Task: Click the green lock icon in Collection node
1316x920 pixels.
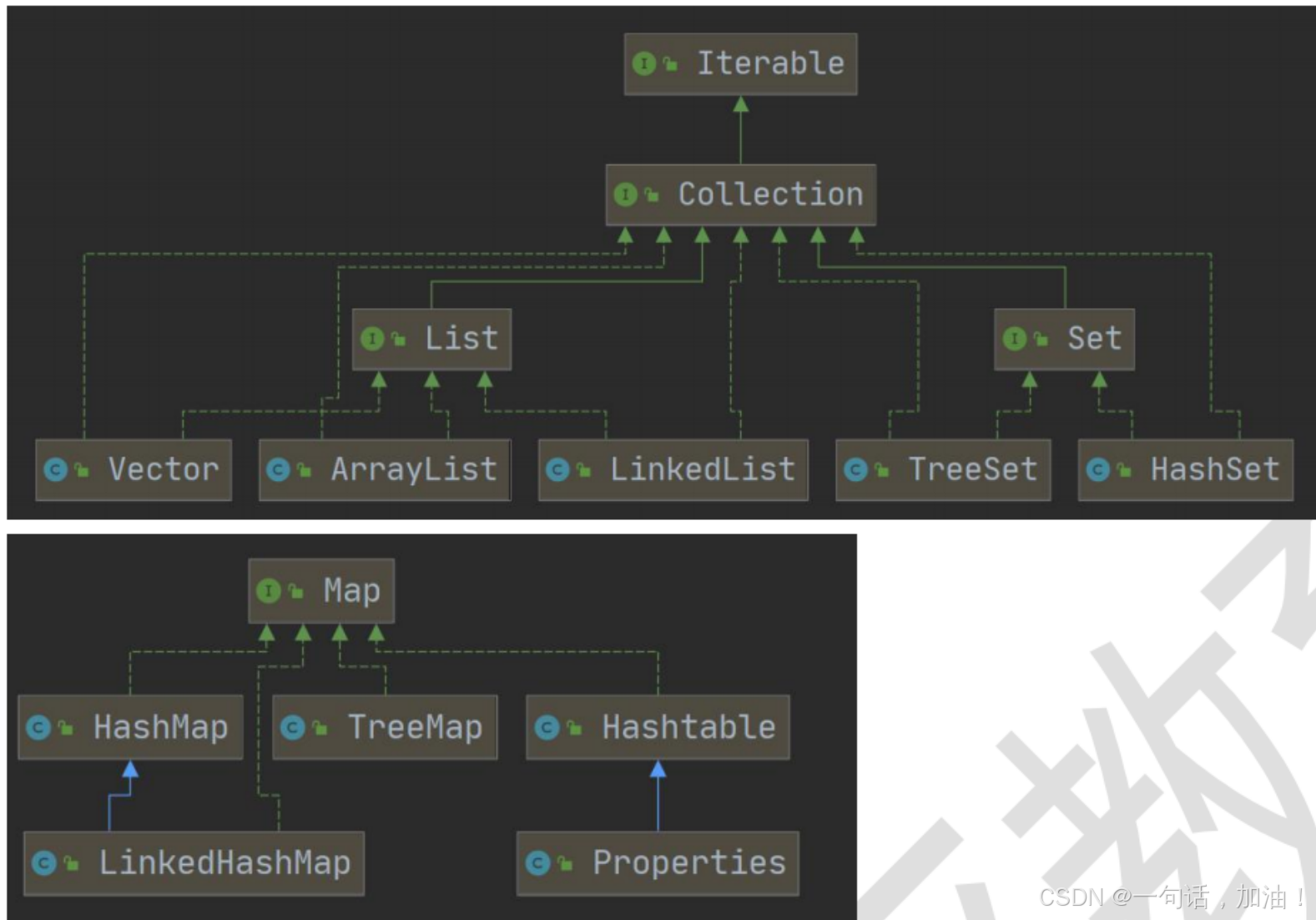Action: [651, 195]
